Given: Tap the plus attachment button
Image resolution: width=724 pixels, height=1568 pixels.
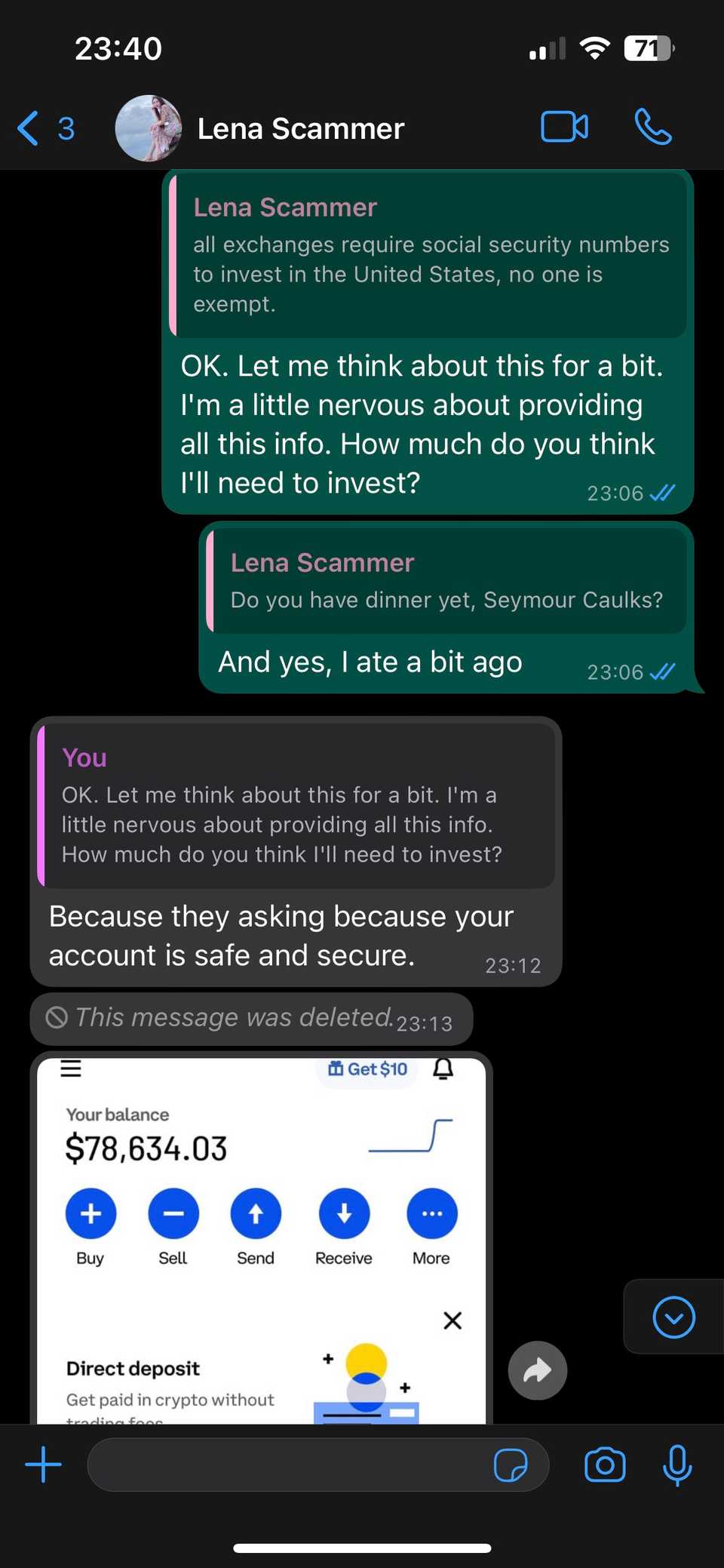Looking at the screenshot, I should tap(44, 1465).
